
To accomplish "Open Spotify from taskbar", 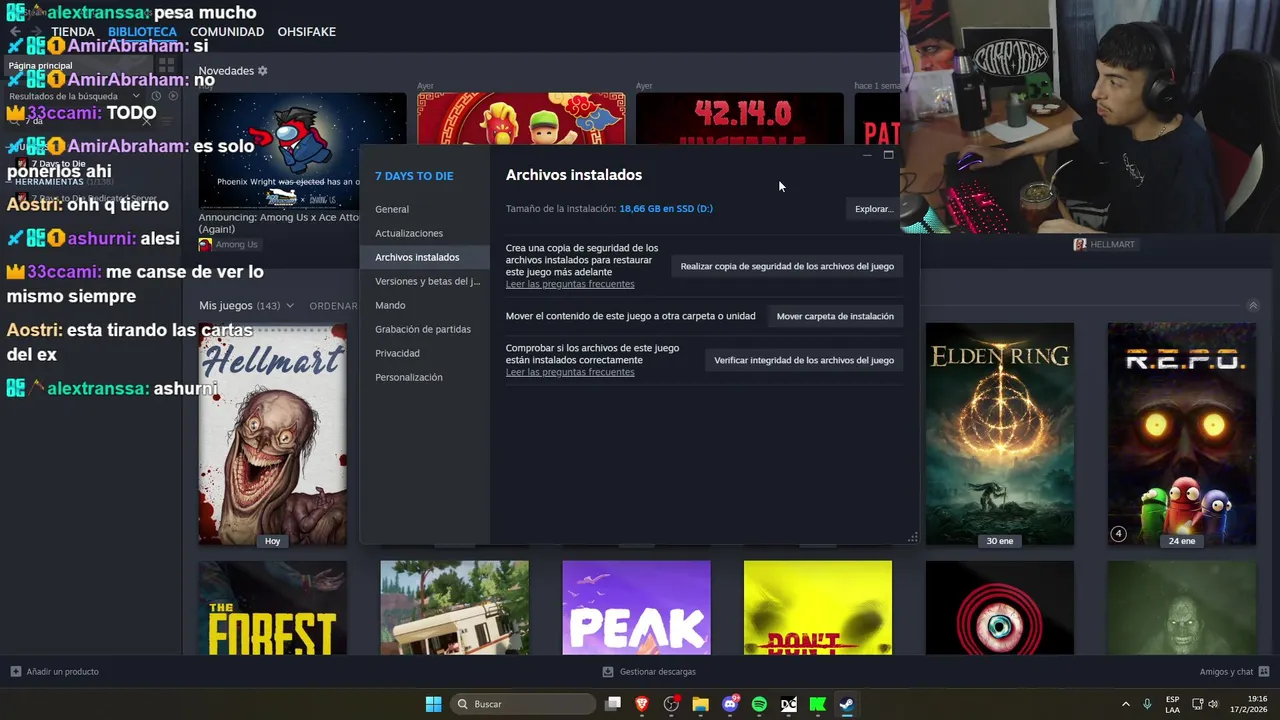I will tap(759, 704).
